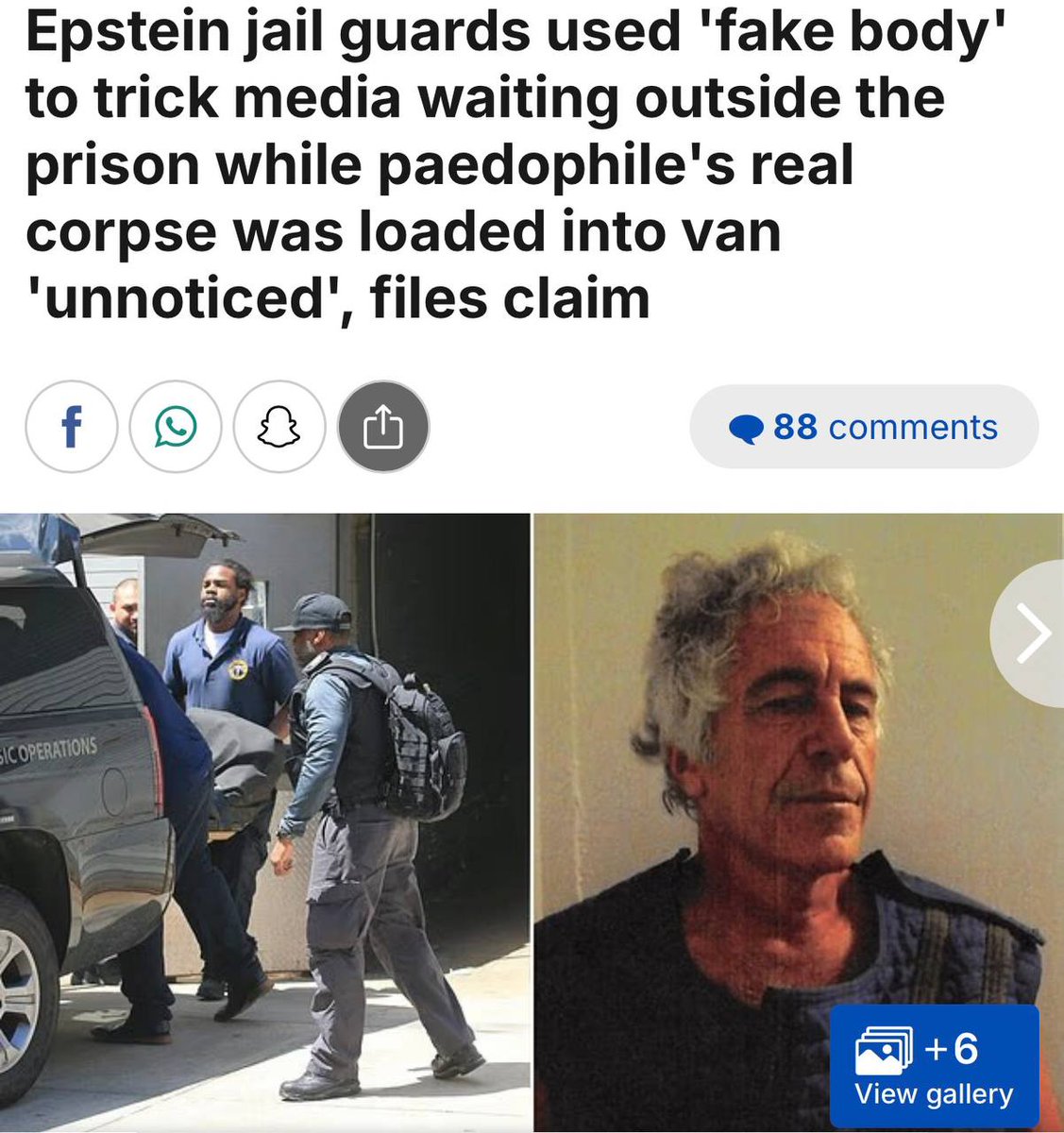Image resolution: width=1064 pixels, height=1133 pixels.
Task: Click the +6 gallery photo count
Action: click(951, 1049)
